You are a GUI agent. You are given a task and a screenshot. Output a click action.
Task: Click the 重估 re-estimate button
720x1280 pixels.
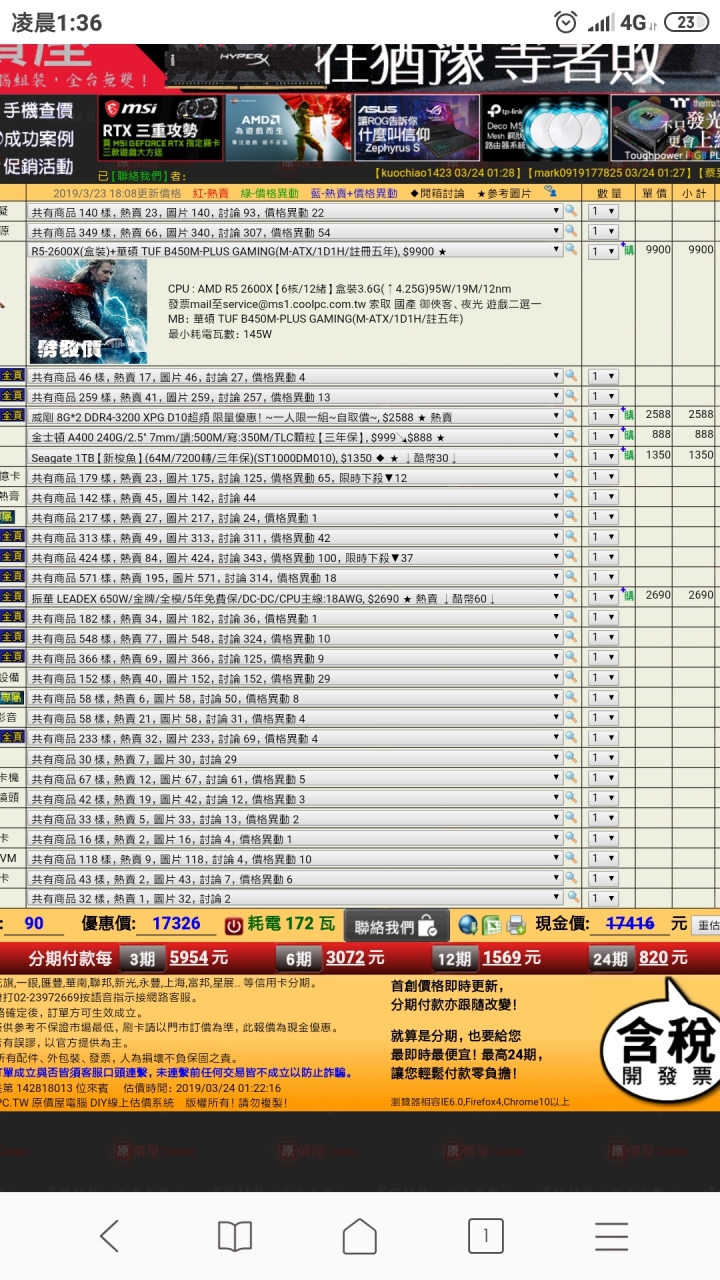(707, 926)
